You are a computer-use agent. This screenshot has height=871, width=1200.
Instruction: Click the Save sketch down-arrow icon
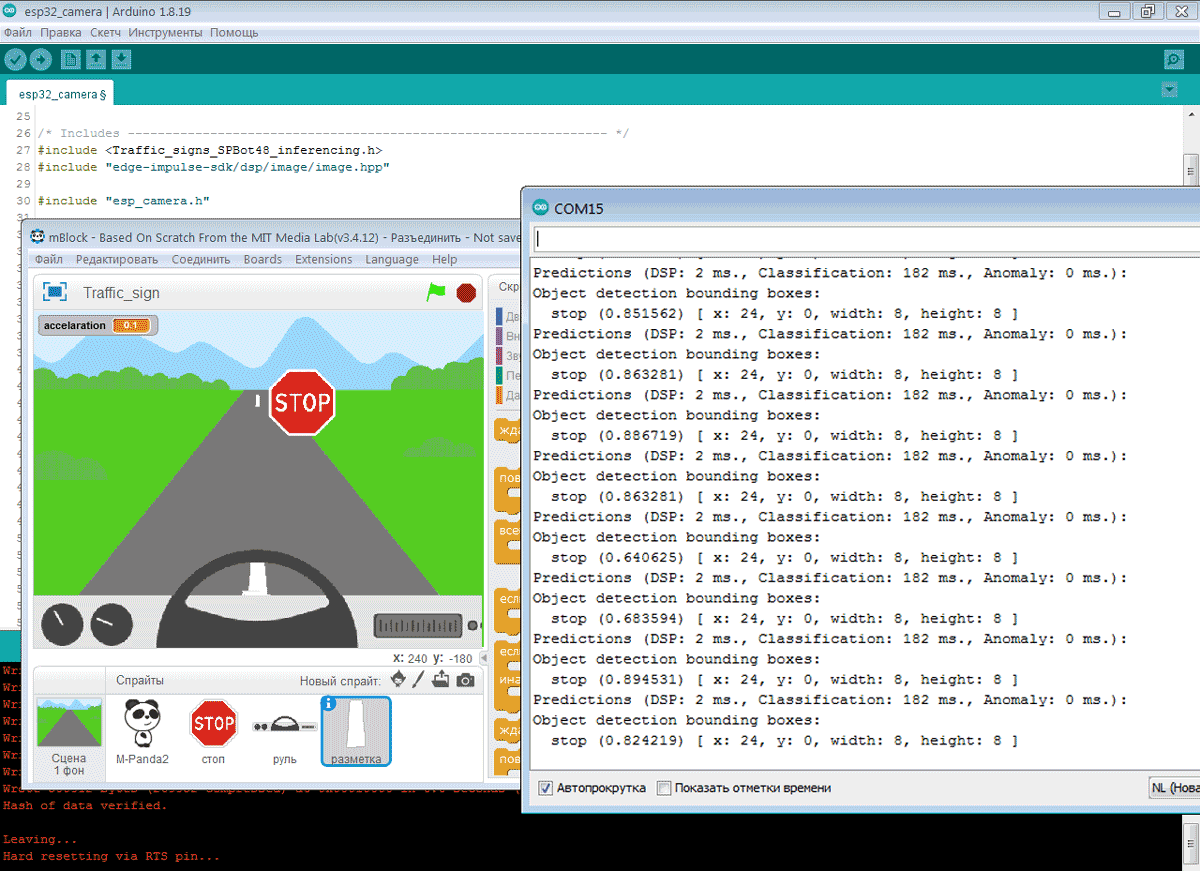tap(122, 60)
